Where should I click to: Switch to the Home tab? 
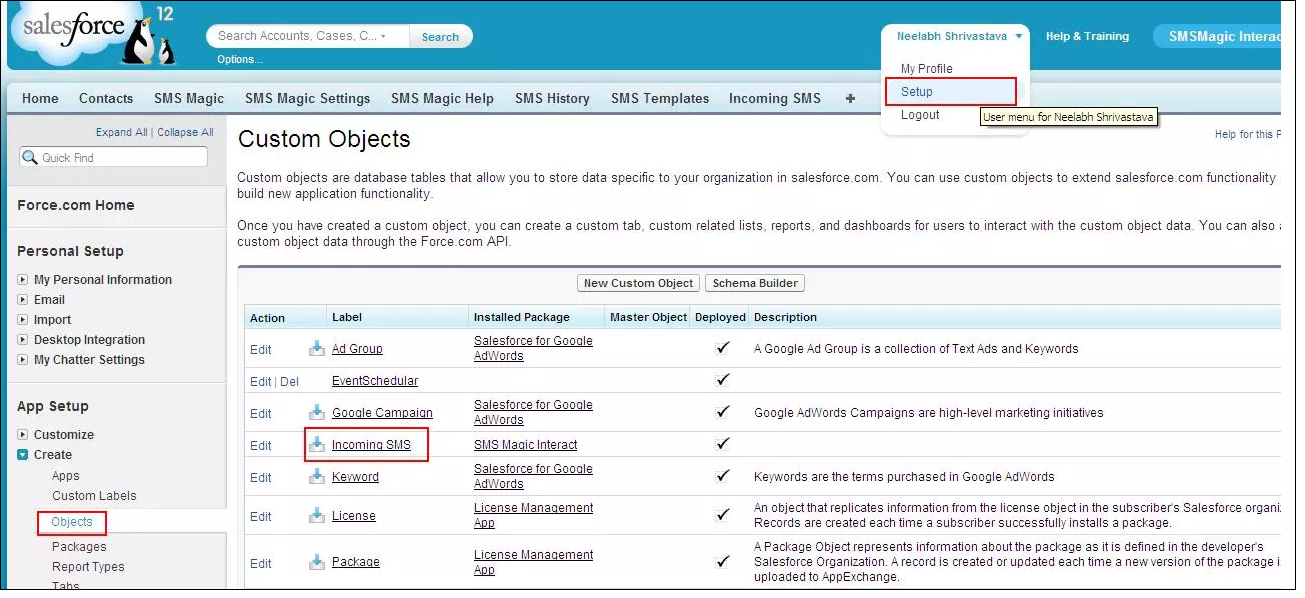click(40, 98)
